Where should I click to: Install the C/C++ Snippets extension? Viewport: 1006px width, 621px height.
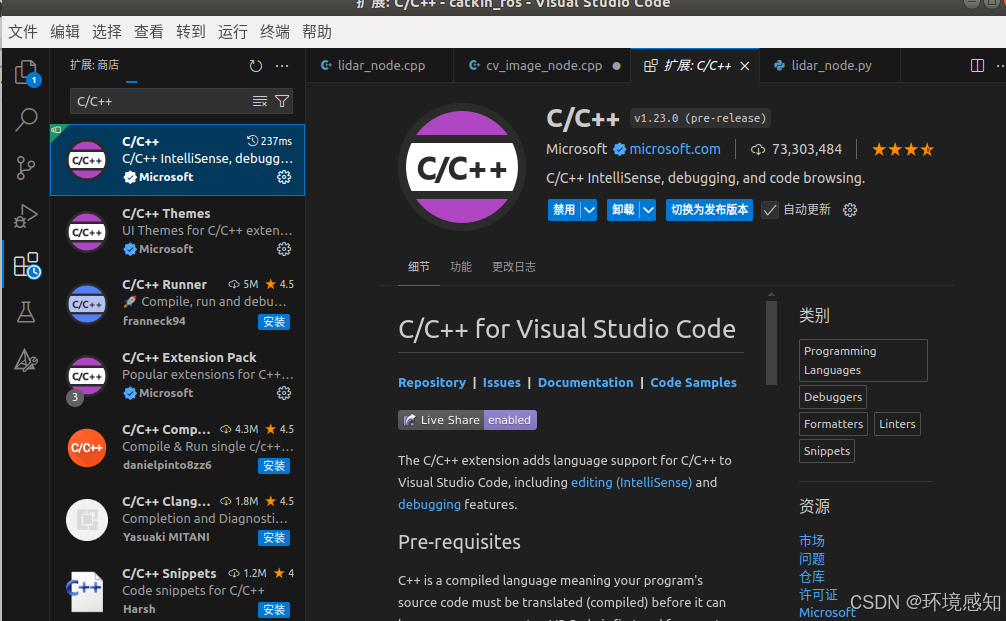(274, 609)
